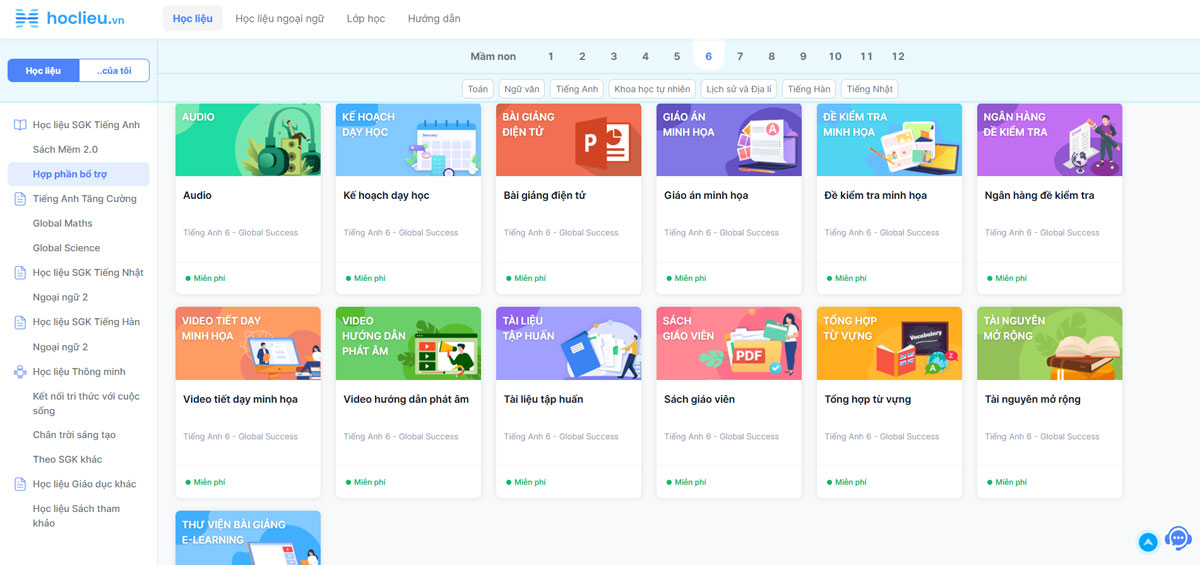
Task: Open Ngoại ngữ 2 under Tiếng Nhật
Action: [60, 297]
